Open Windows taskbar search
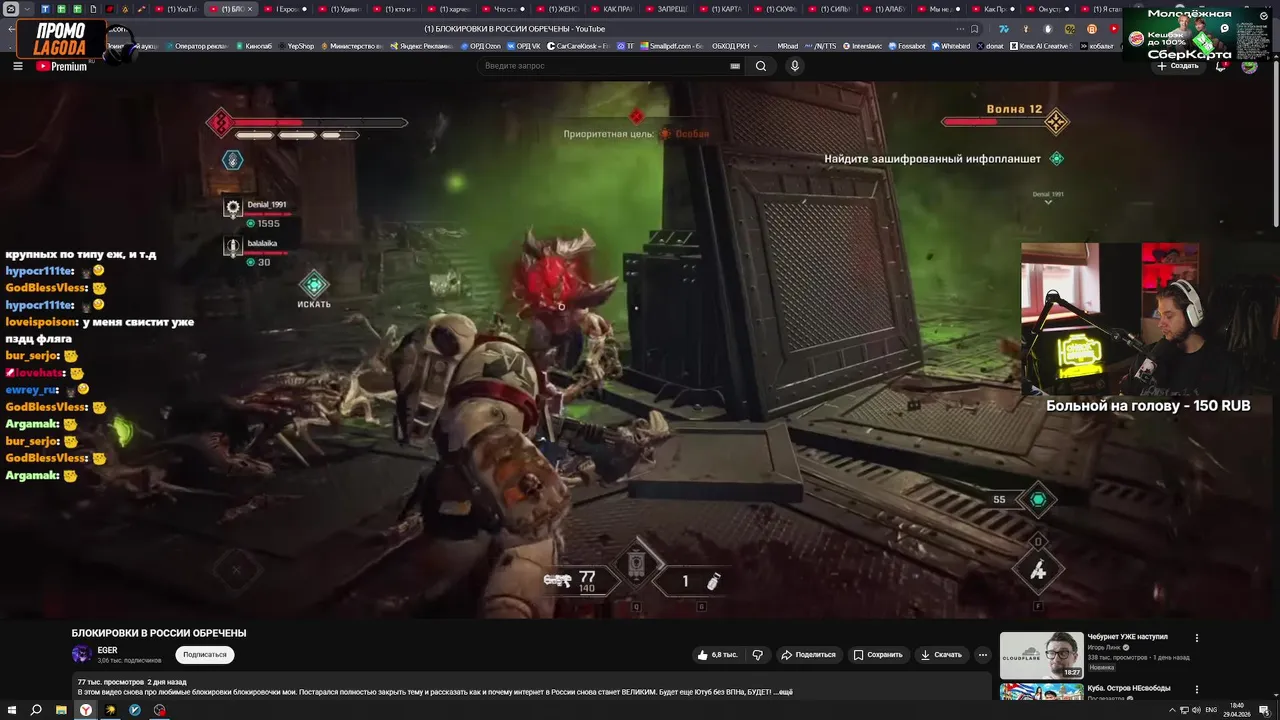The width and height of the screenshot is (1280, 720). [x=36, y=710]
